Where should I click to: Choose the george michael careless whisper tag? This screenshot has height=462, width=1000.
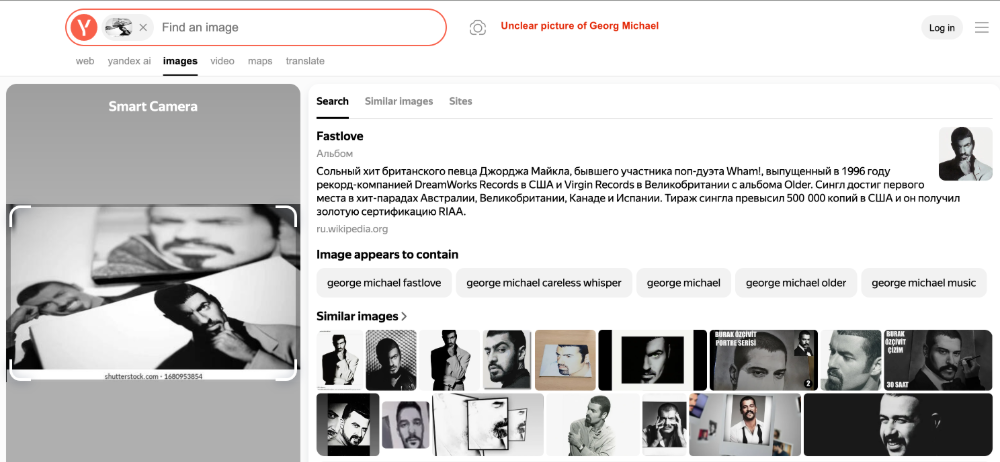tap(544, 283)
